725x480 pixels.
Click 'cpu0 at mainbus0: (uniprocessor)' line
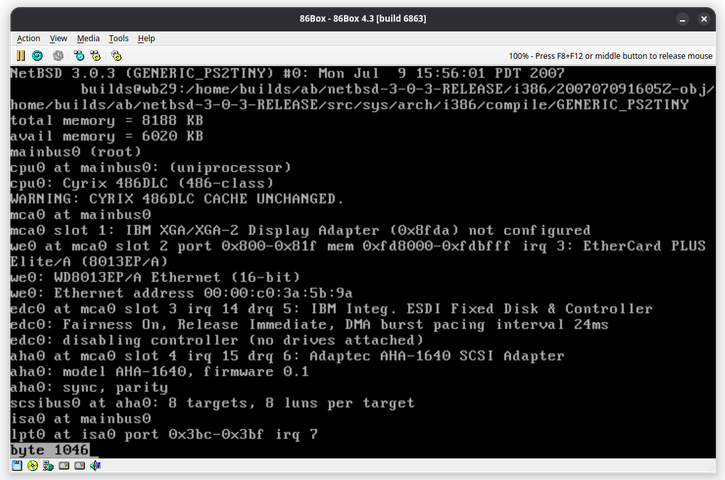click(x=151, y=168)
